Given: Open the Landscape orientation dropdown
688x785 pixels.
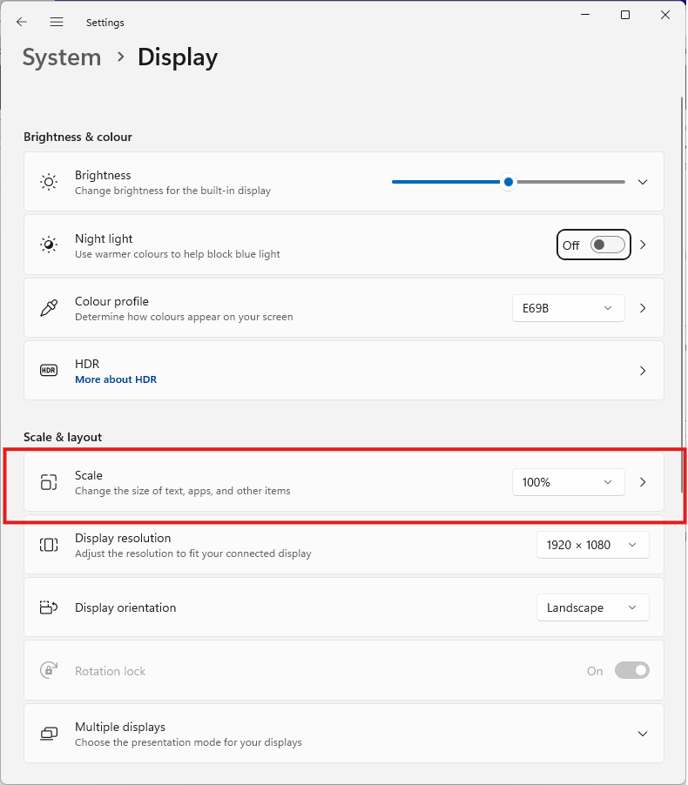Looking at the screenshot, I should pyautogui.click(x=592, y=608).
